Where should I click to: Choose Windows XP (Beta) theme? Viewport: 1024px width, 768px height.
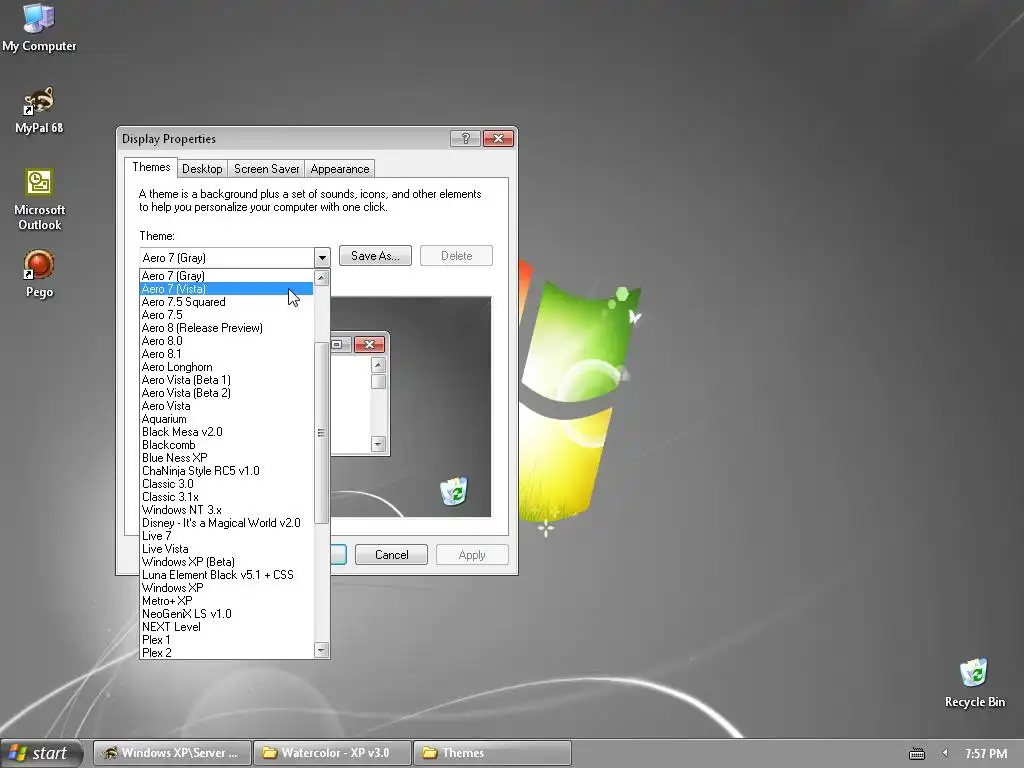227,562
